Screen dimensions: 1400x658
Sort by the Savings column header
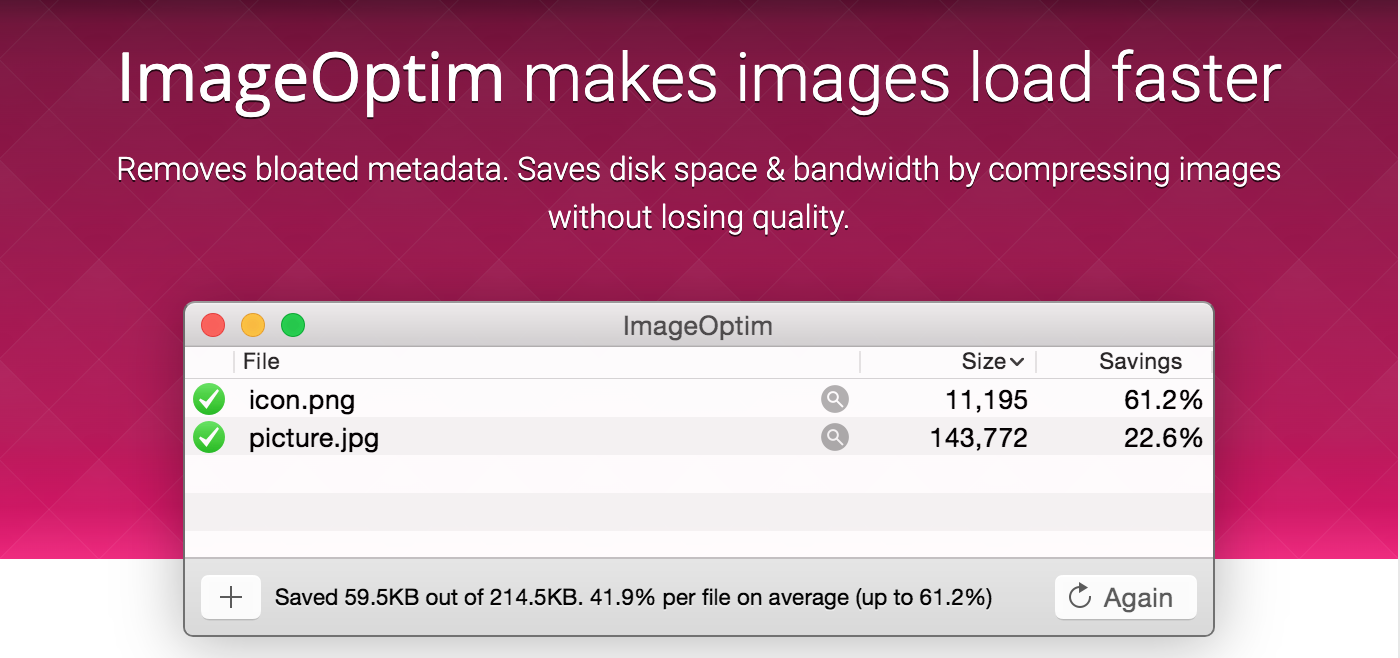pos(1140,362)
